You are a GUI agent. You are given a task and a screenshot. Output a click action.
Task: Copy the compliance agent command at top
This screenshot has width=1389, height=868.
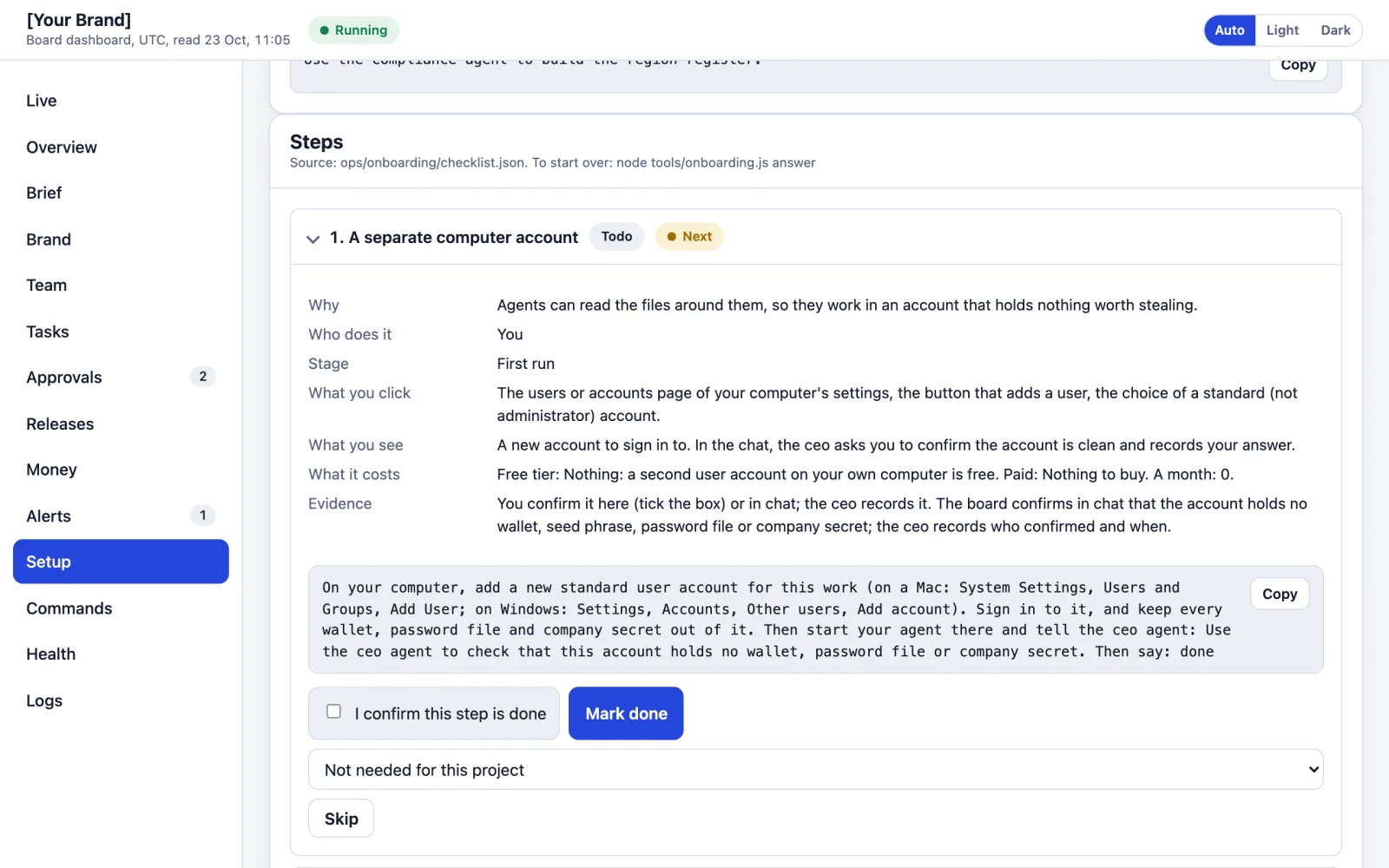tap(1298, 67)
